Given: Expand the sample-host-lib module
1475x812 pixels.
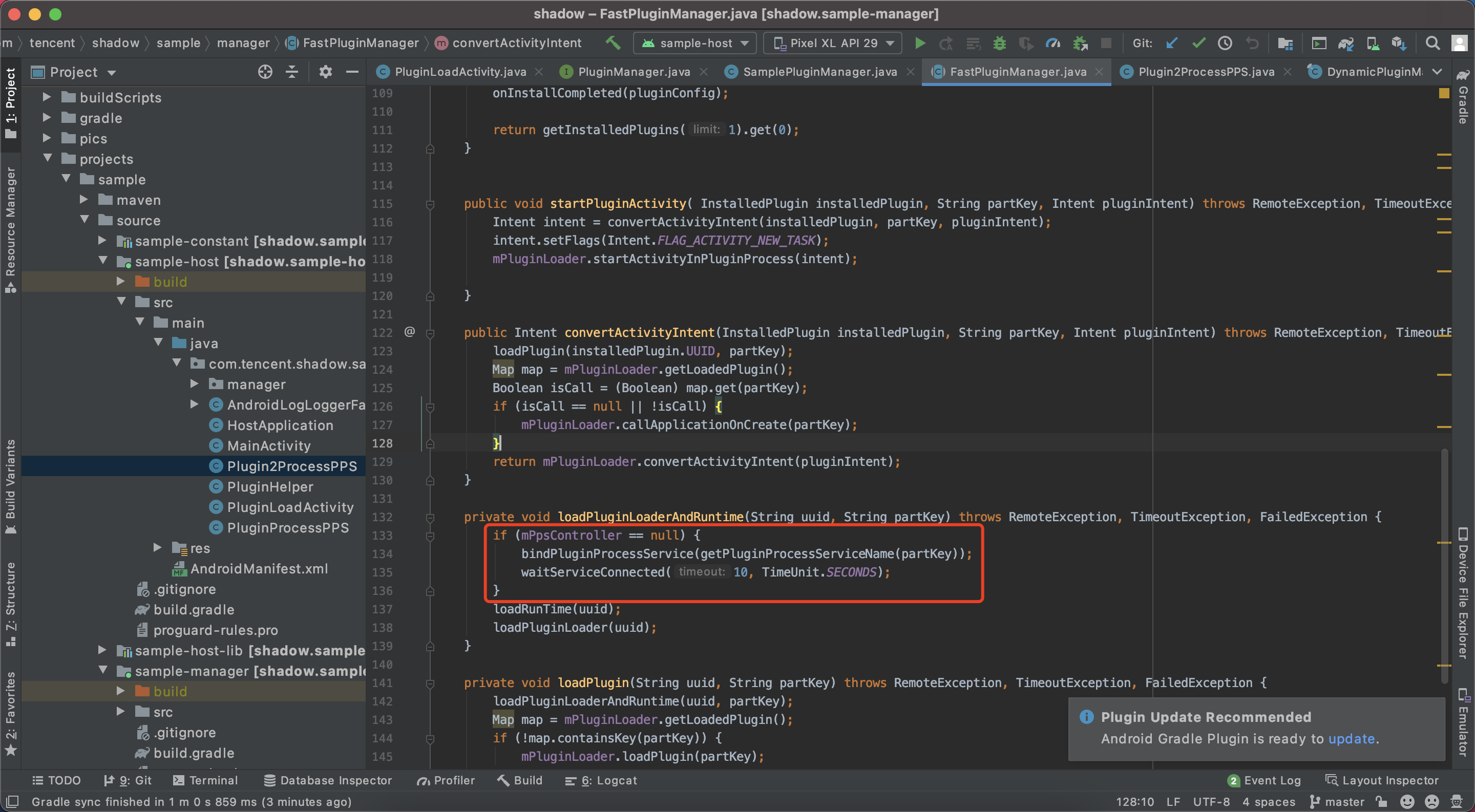Looking at the screenshot, I should [102, 650].
